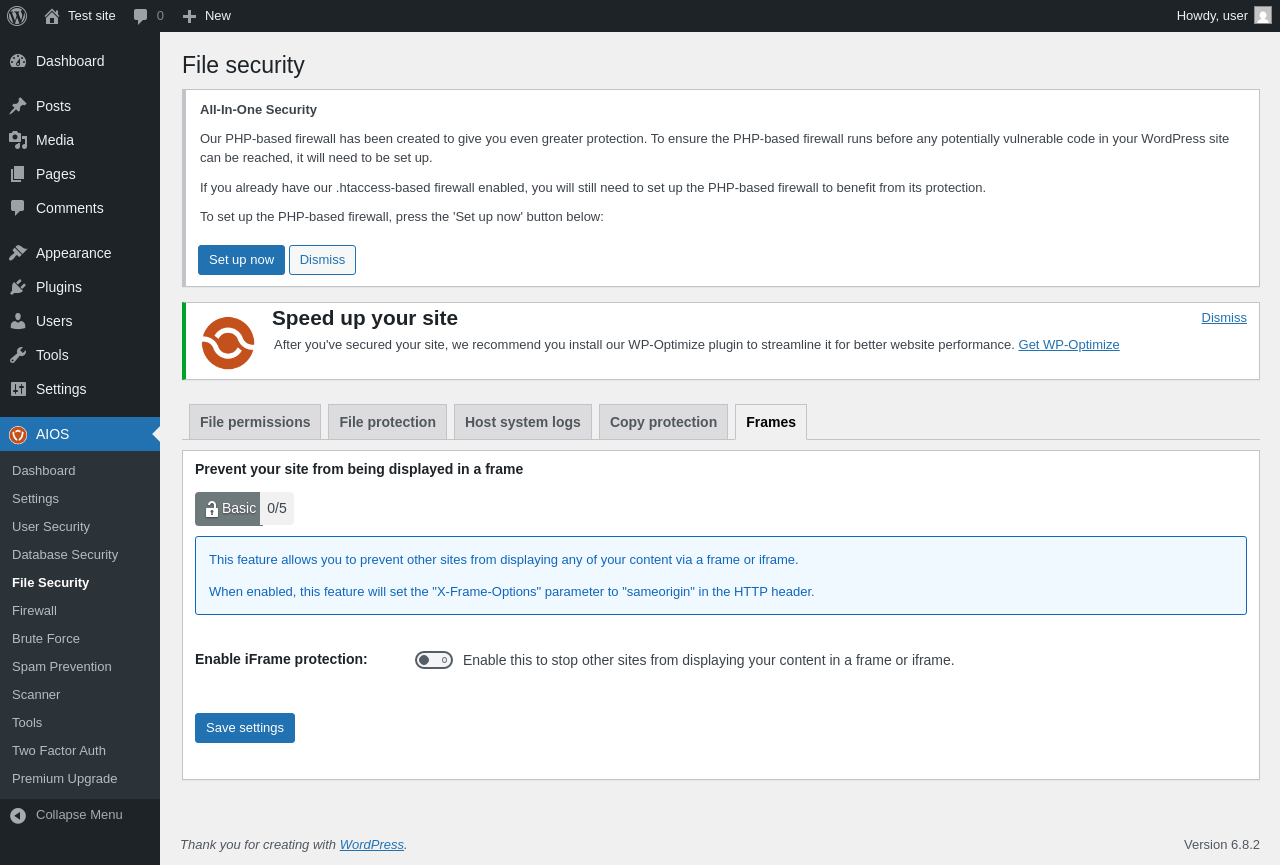Select the Frames tab
Viewport: 1280px width, 865px height.
click(x=771, y=422)
